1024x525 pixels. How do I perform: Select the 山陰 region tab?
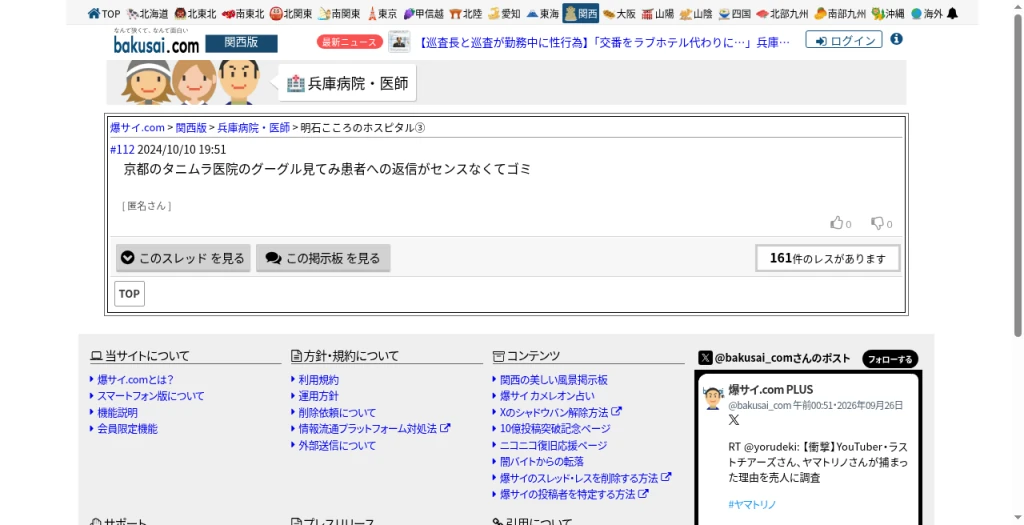point(696,13)
